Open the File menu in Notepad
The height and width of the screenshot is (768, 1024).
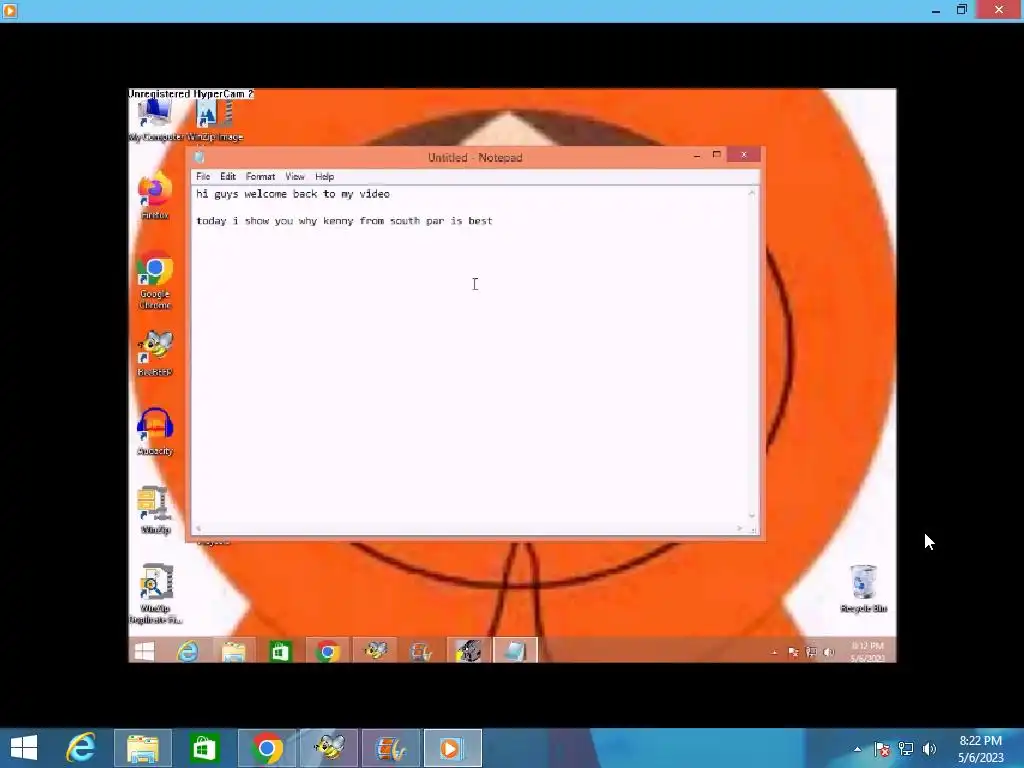click(203, 176)
